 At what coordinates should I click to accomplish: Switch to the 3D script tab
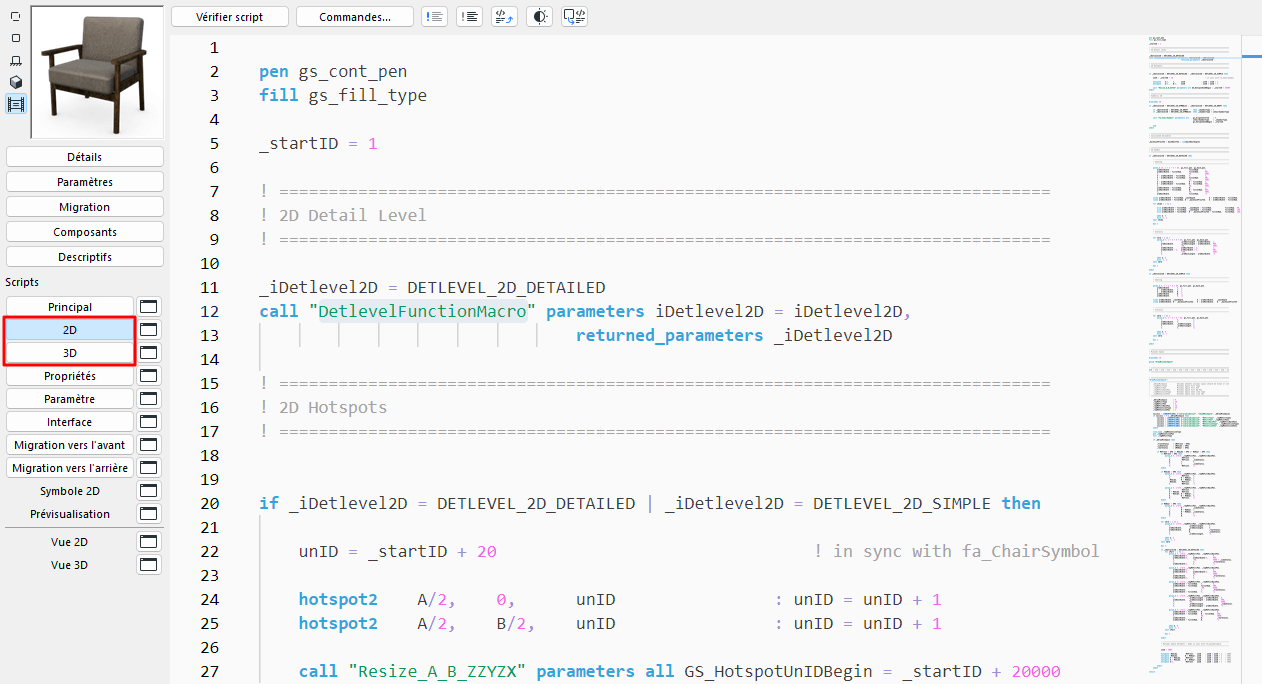(68, 352)
